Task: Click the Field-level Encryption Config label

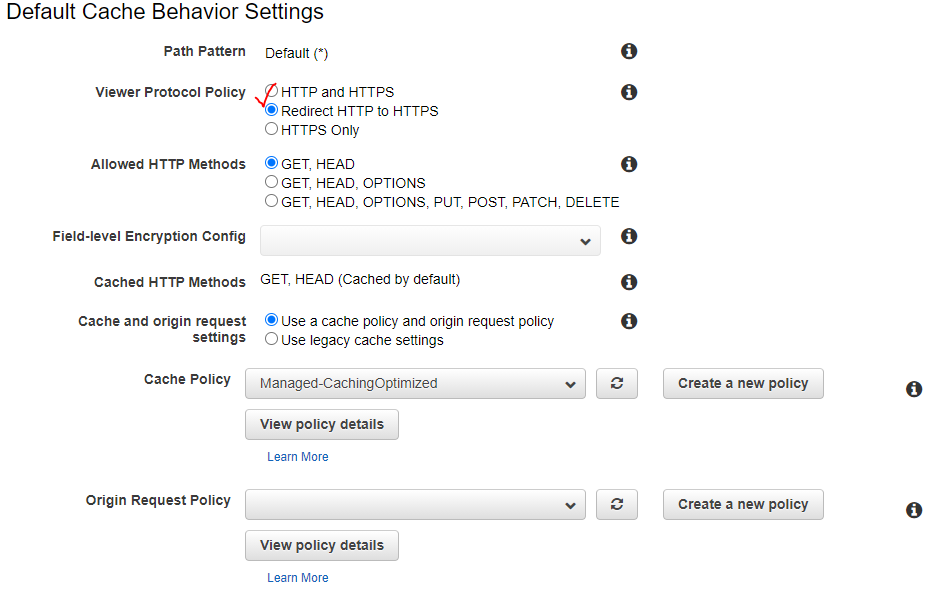Action: 149,236
